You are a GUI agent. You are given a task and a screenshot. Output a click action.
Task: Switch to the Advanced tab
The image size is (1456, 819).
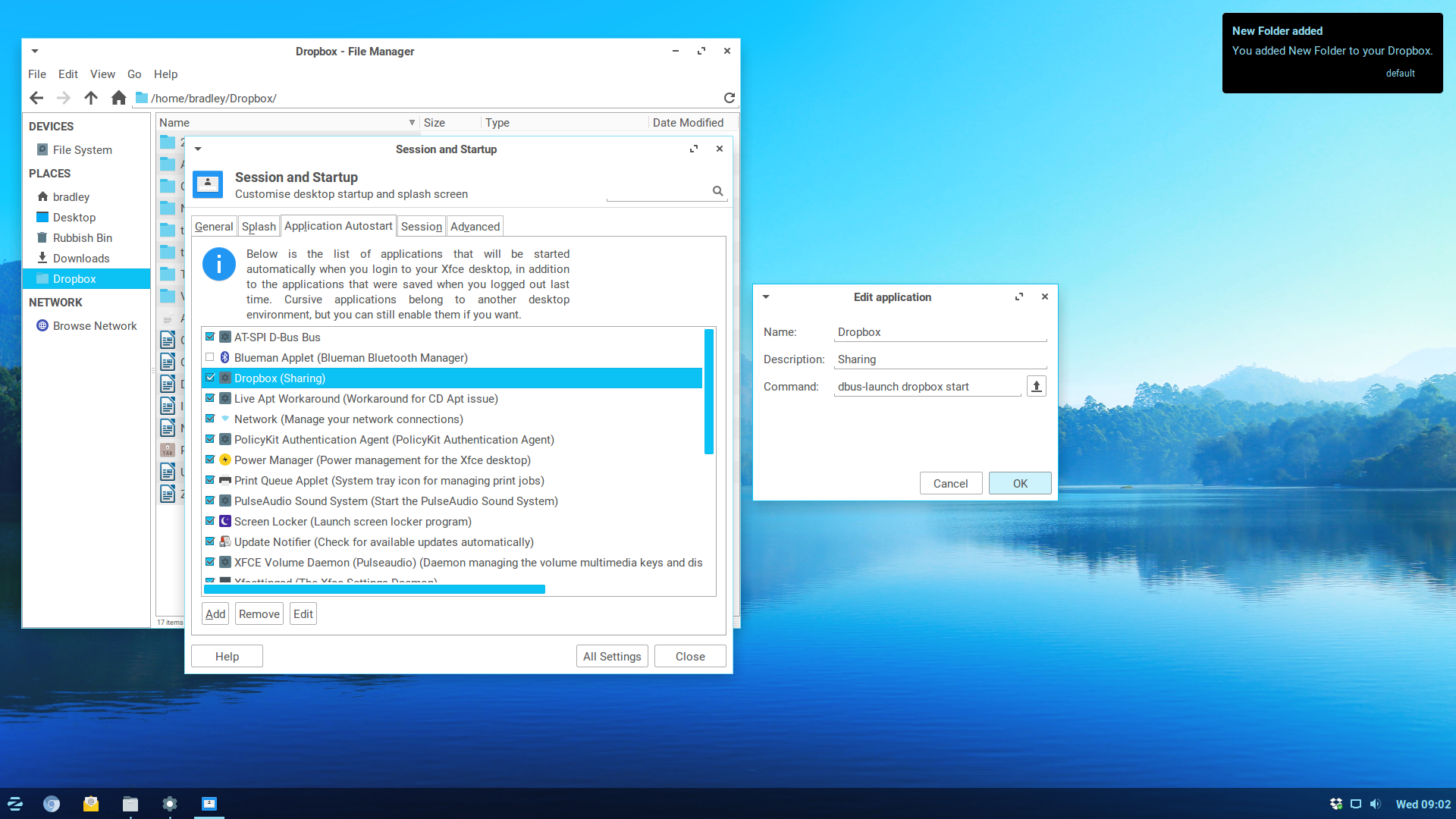tap(475, 227)
